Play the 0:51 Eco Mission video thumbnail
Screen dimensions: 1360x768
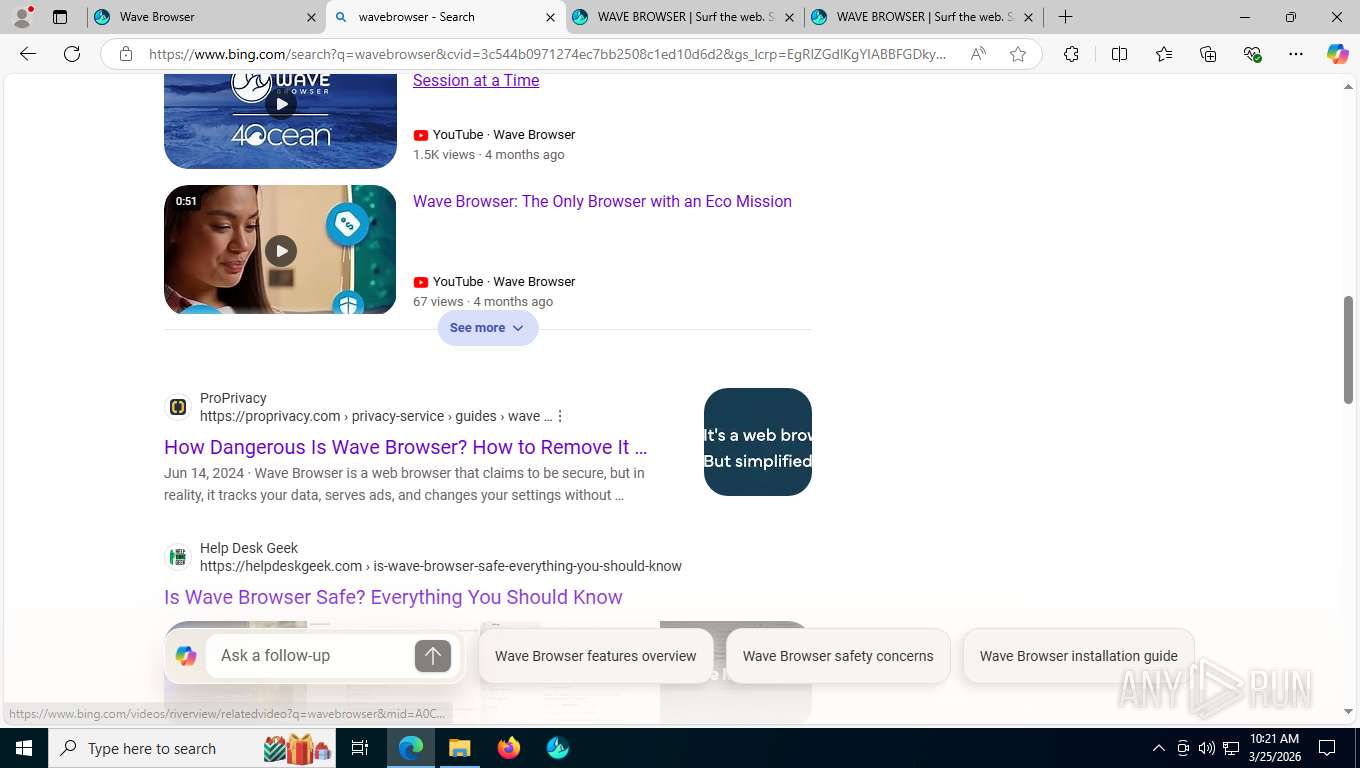pos(280,249)
